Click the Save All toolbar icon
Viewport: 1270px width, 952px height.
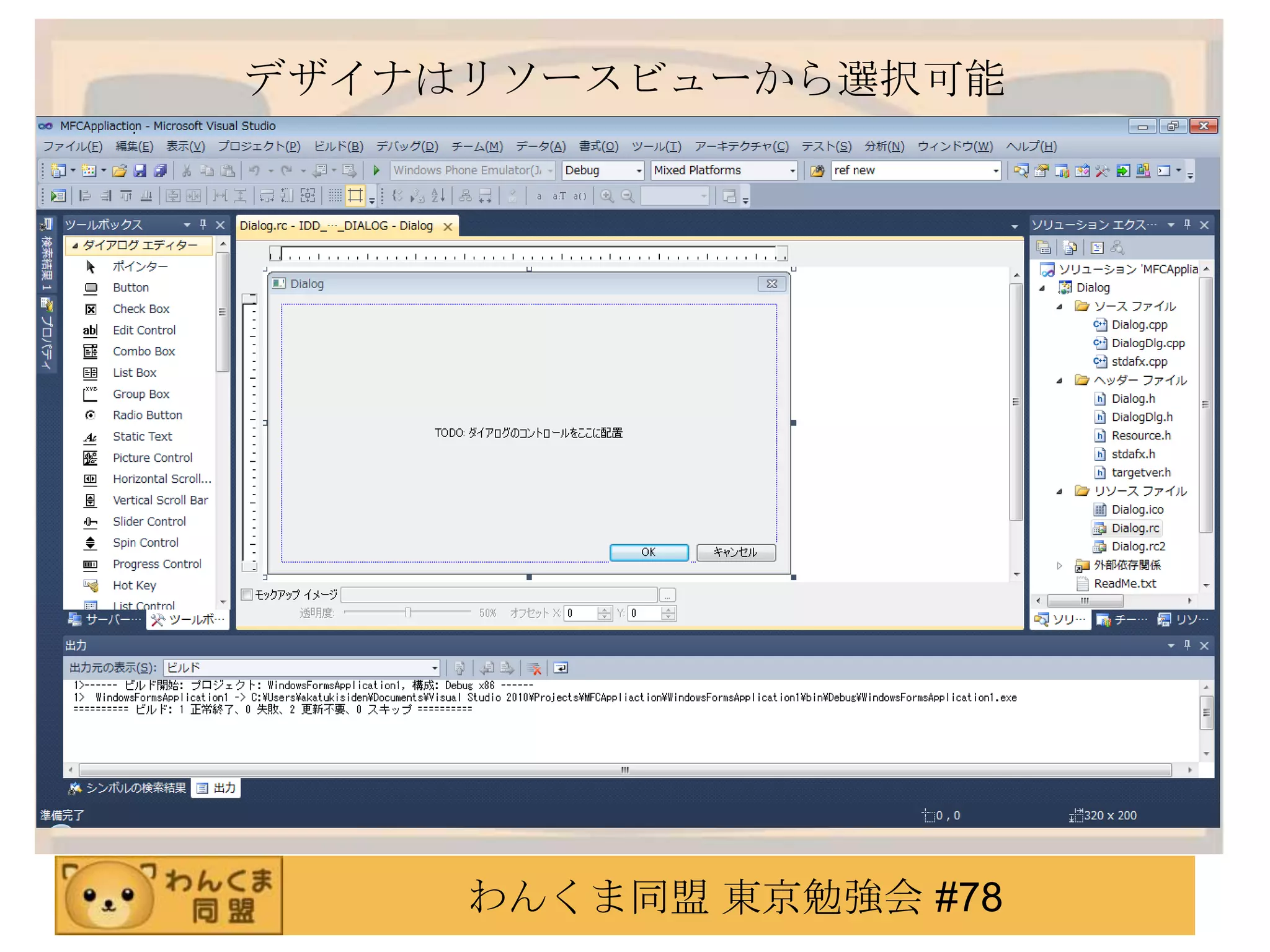click(161, 170)
